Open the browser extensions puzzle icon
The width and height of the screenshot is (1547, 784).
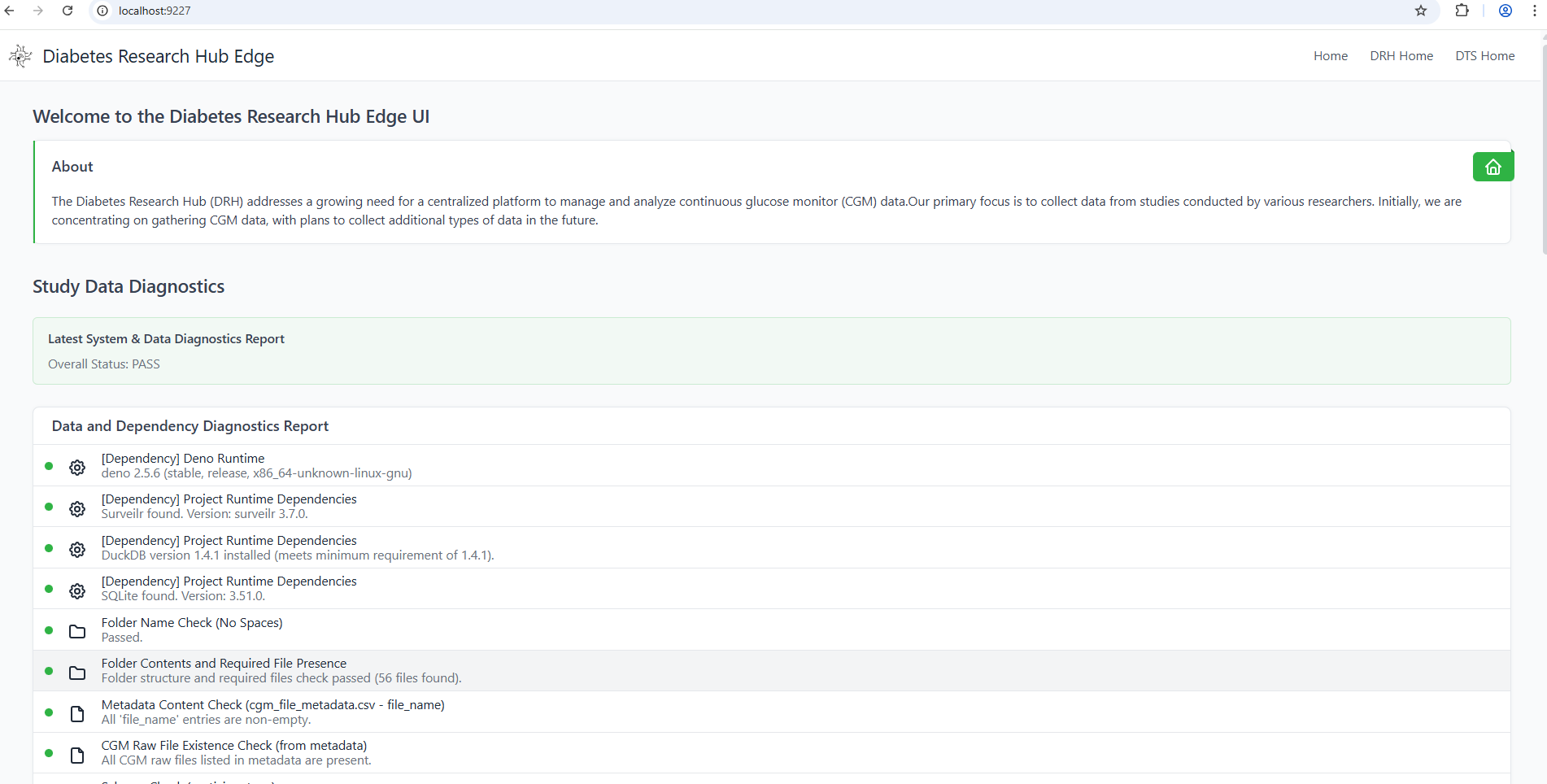1462,11
